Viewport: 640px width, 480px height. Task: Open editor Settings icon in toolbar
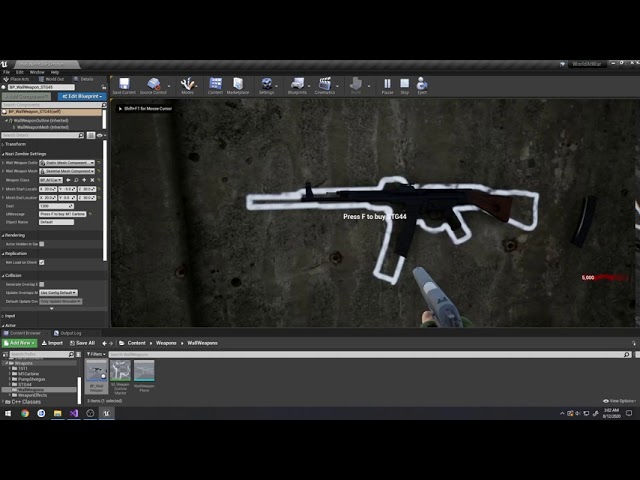coord(267,86)
